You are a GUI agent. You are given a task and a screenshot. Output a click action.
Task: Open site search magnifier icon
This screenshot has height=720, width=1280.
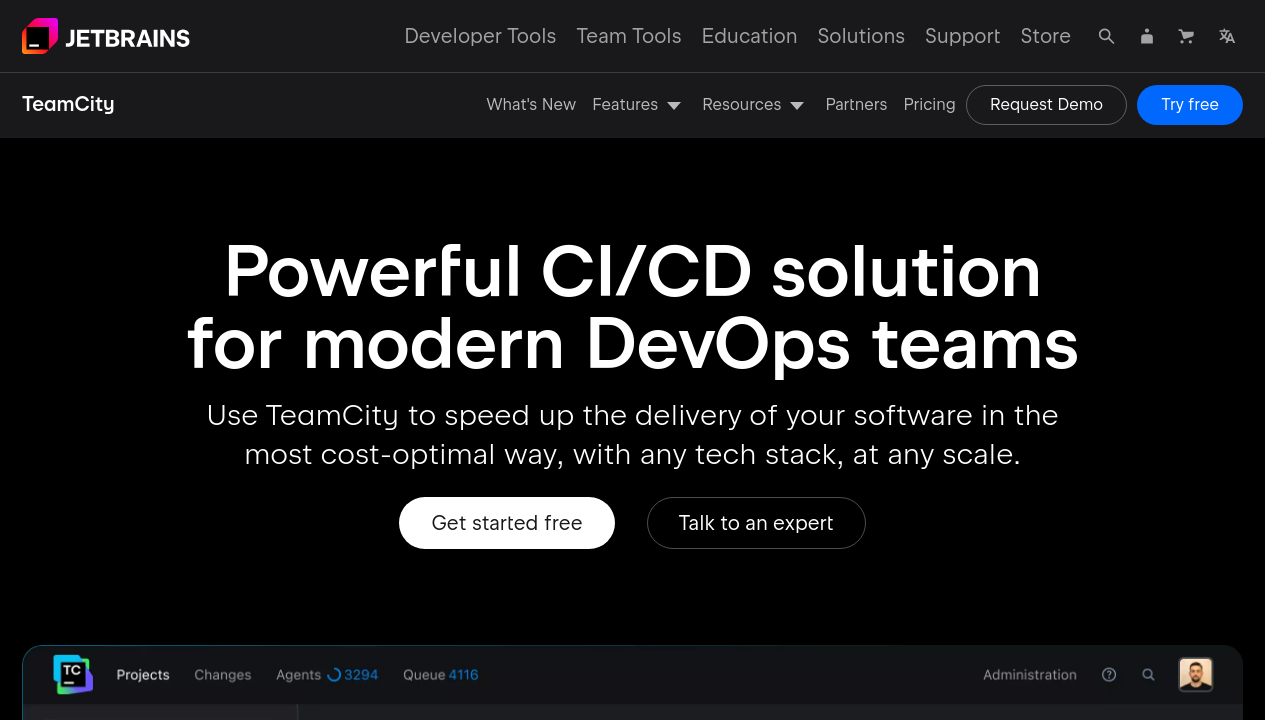coord(1106,36)
